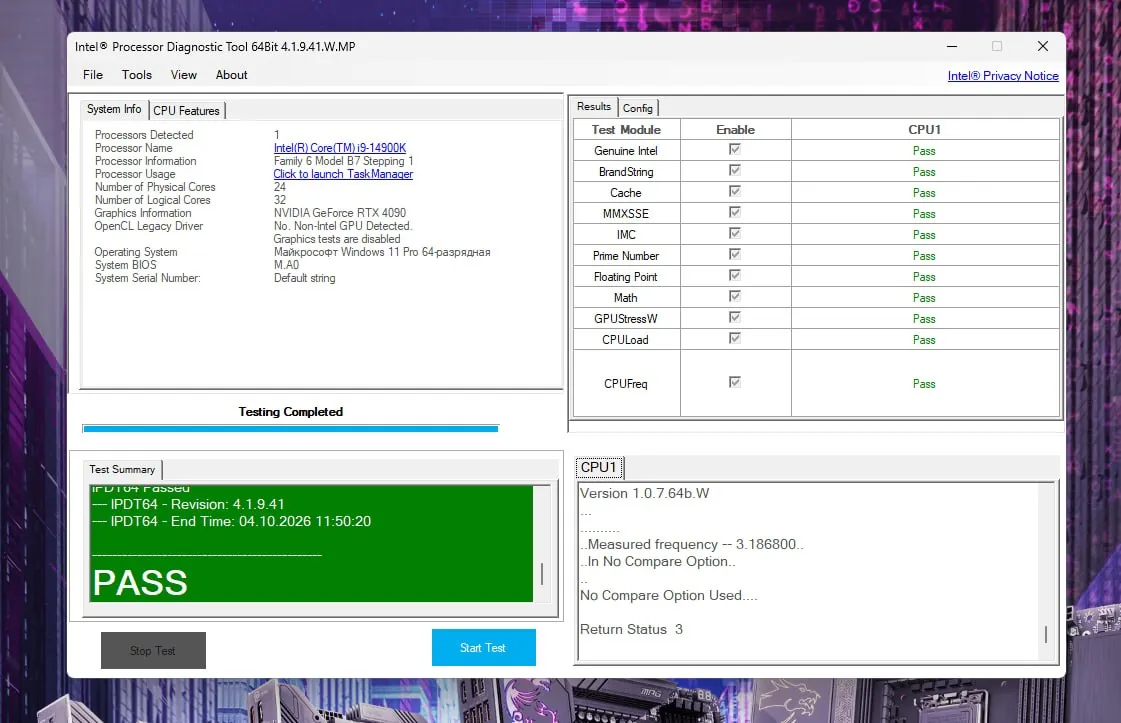Click the Testing Completed status label

click(x=291, y=412)
